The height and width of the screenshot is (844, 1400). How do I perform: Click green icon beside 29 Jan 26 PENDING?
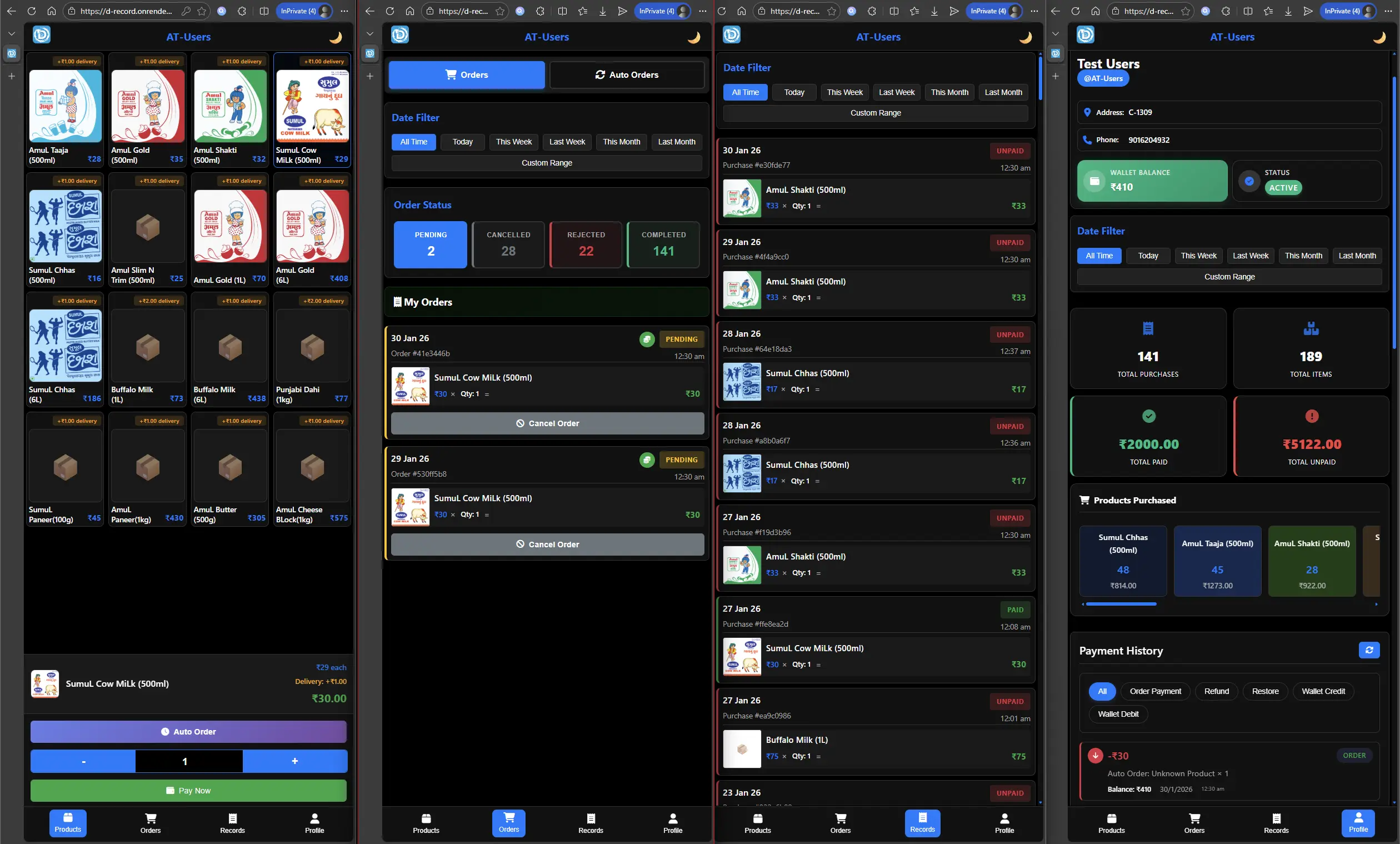[647, 460]
